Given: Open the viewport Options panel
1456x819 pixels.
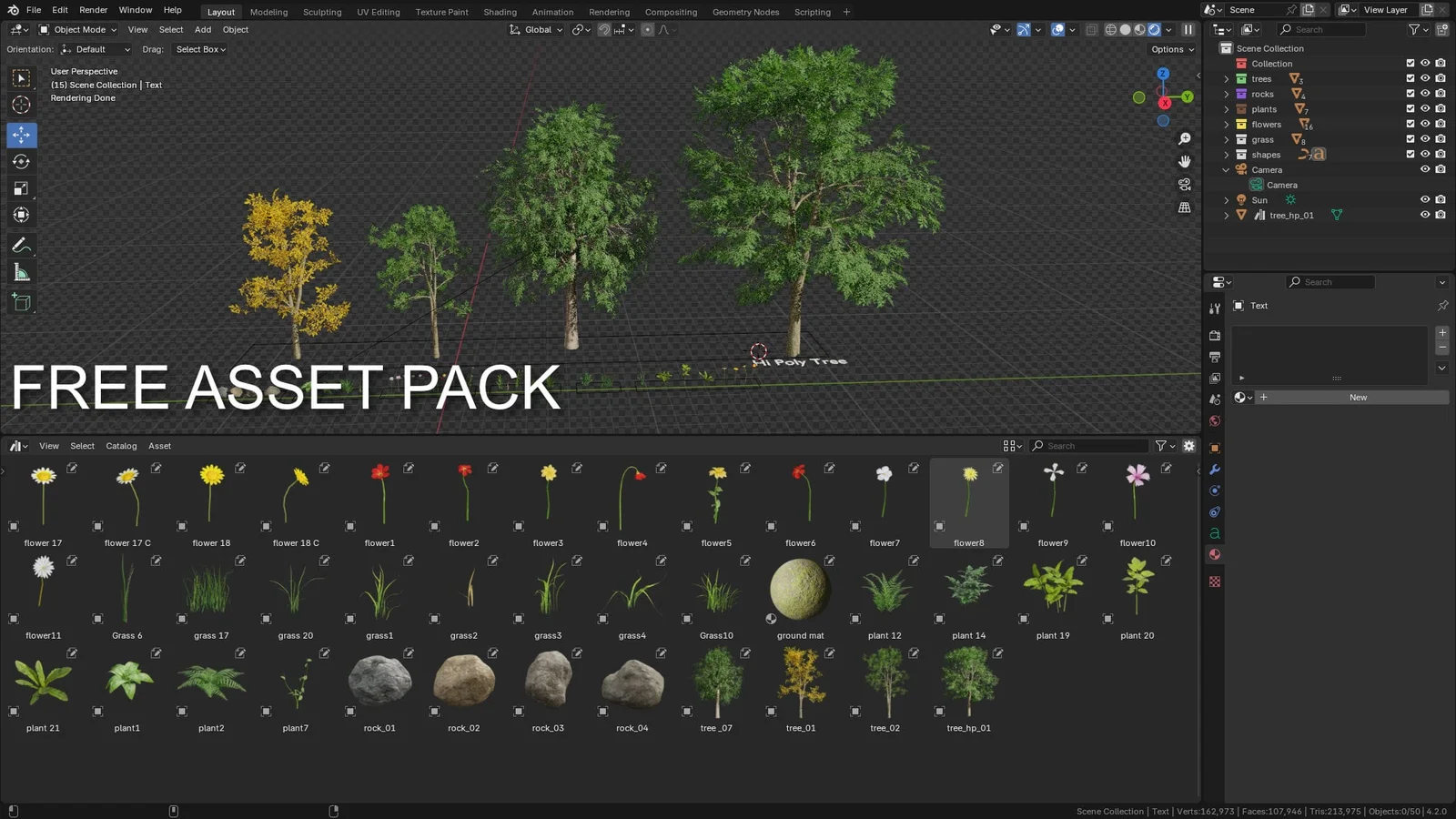Looking at the screenshot, I should click(x=1171, y=49).
